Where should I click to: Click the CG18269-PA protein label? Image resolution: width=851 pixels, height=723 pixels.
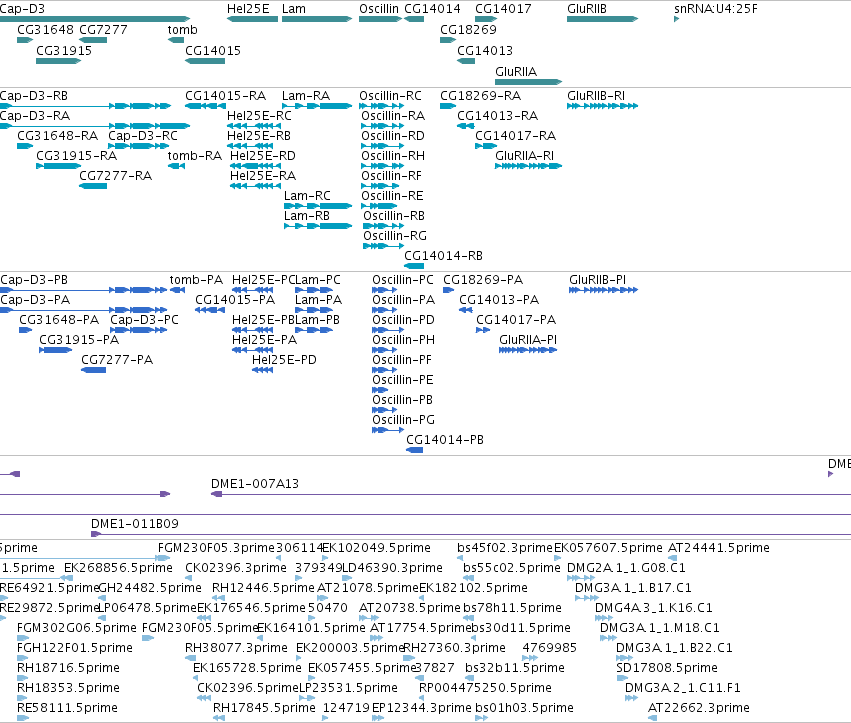point(483,280)
